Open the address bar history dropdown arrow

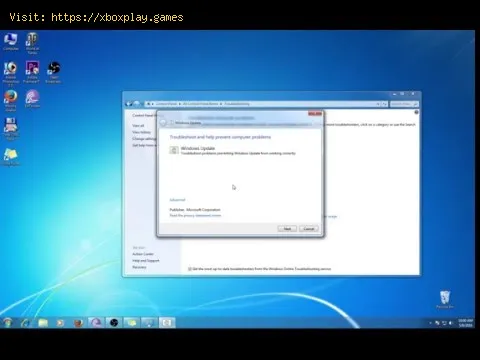(x=378, y=104)
